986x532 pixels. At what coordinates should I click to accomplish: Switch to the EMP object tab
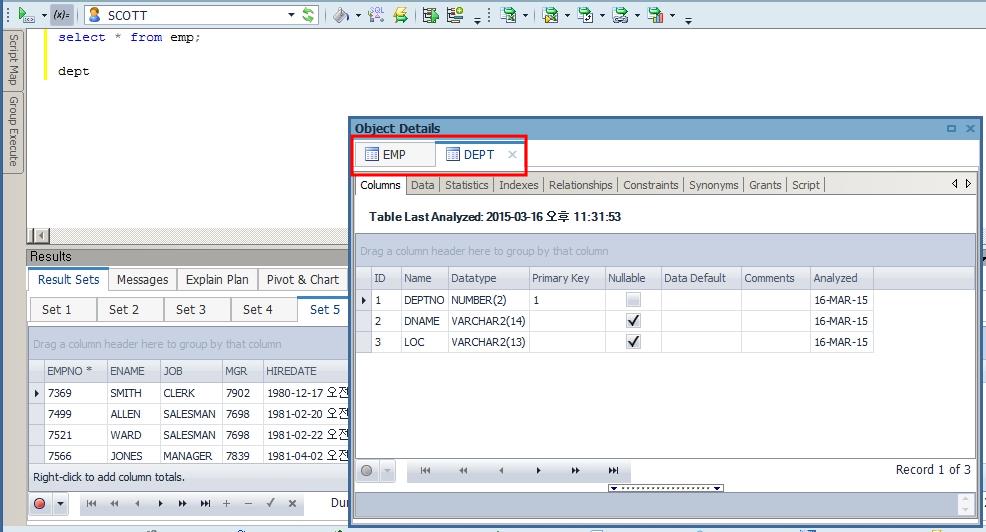click(394, 155)
